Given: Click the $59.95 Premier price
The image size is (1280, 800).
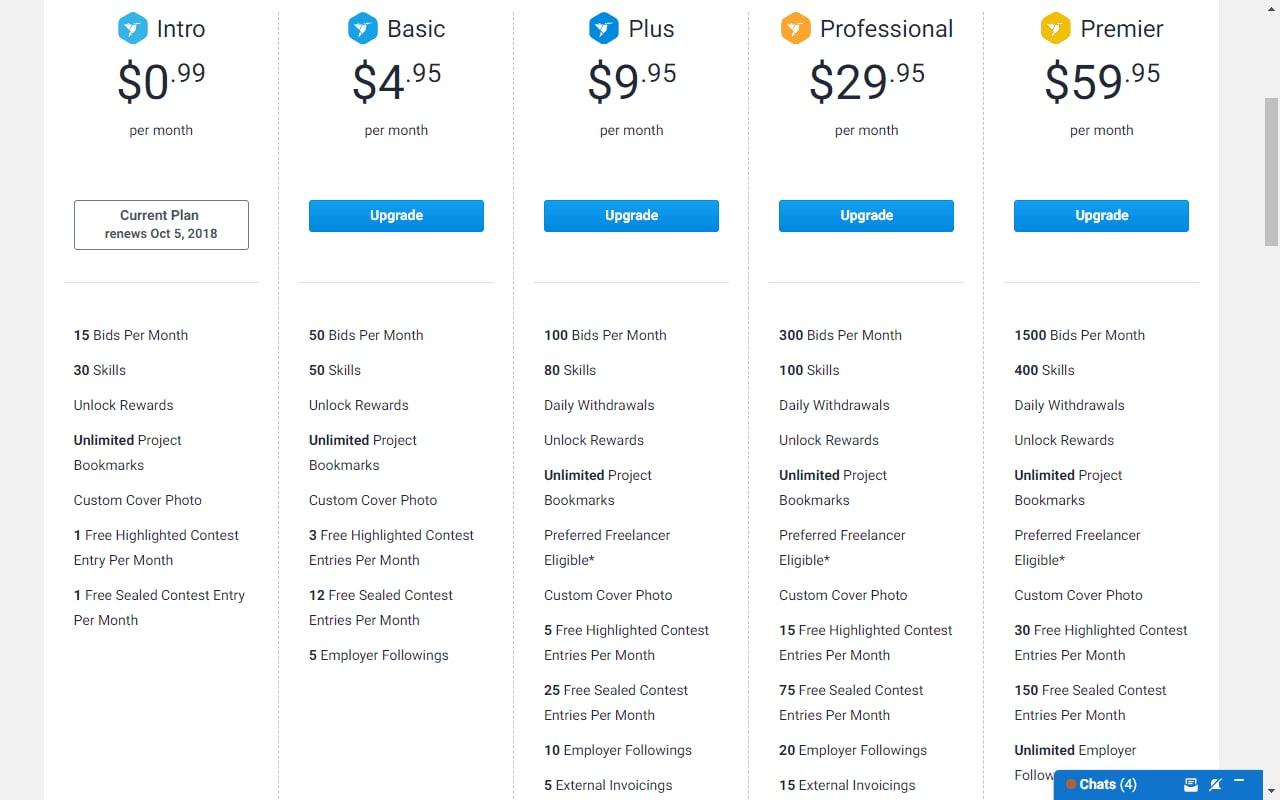Looking at the screenshot, I should pyautogui.click(x=1101, y=80).
